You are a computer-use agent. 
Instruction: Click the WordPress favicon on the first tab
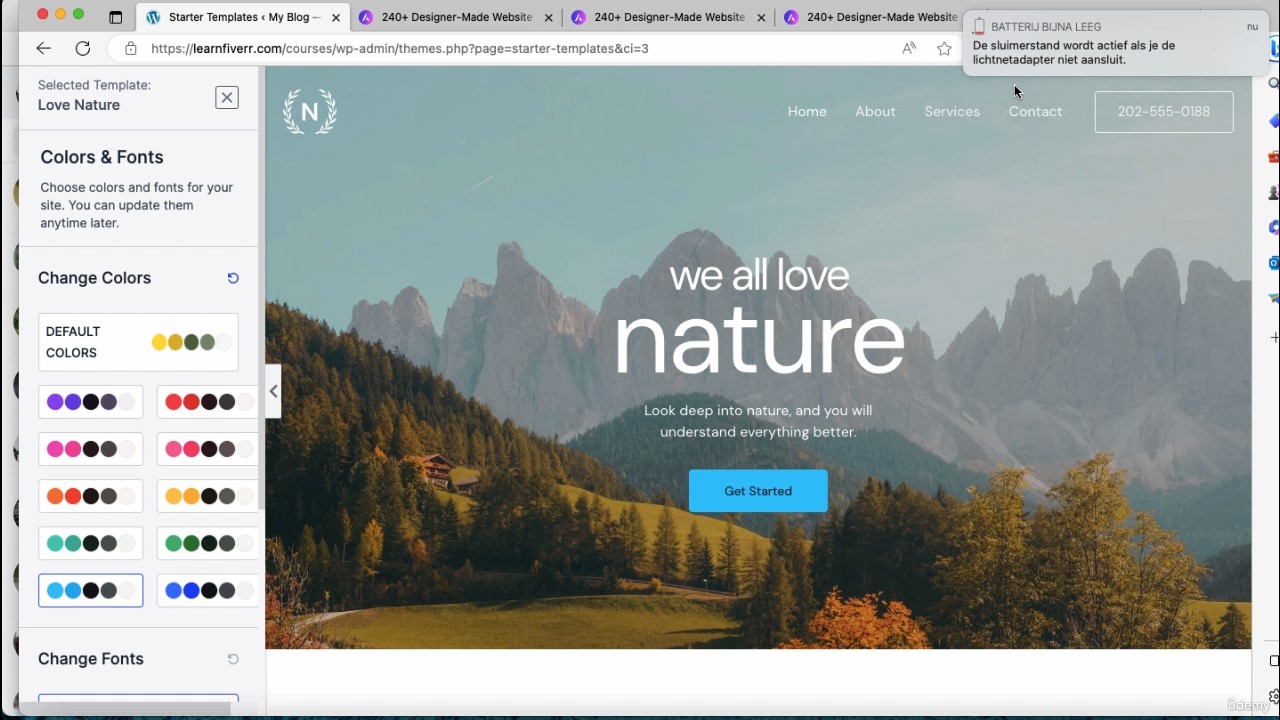coord(153,17)
